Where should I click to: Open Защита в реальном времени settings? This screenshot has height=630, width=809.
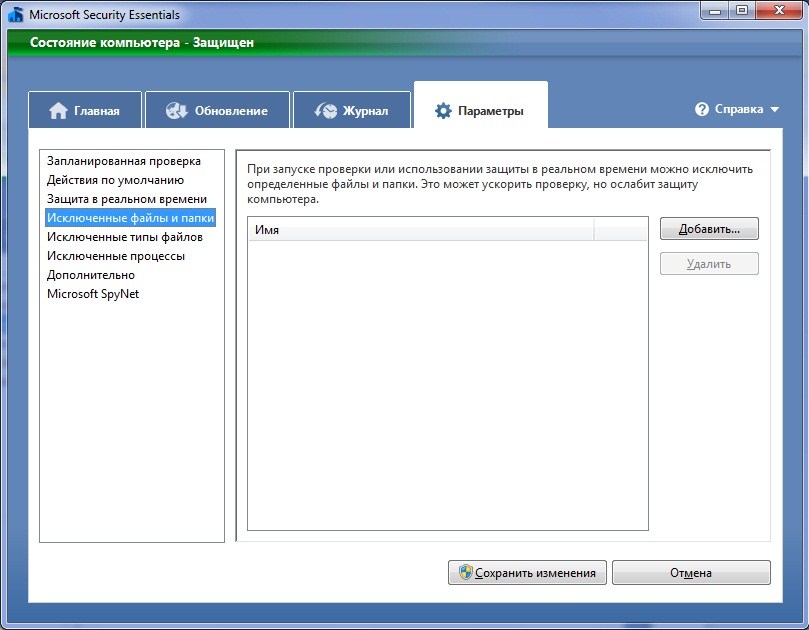tap(127, 199)
